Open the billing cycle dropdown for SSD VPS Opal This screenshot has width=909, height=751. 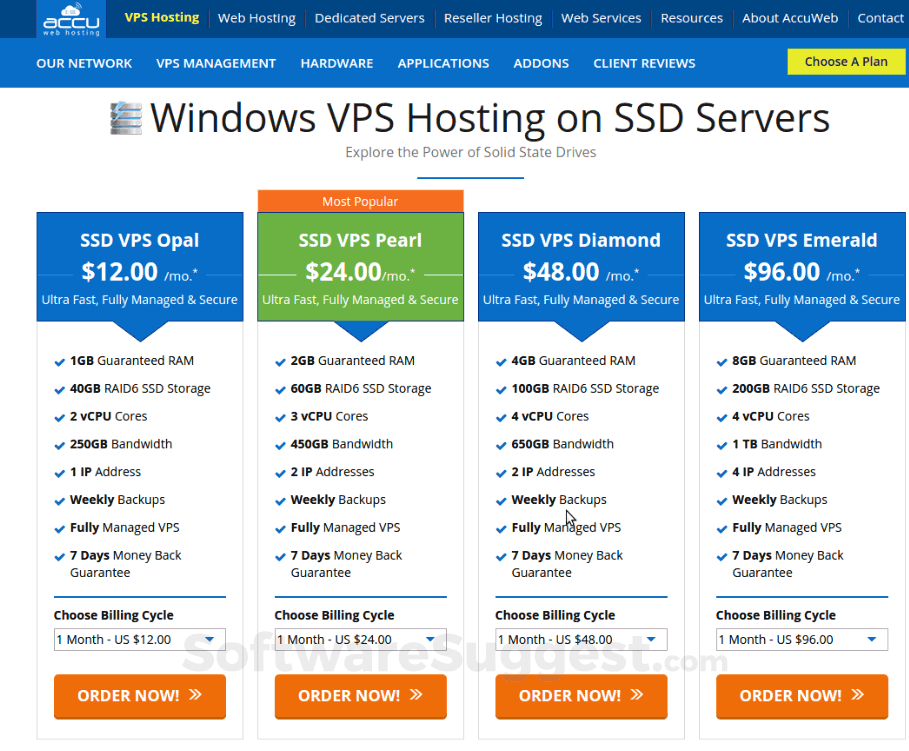pyautogui.click(x=139, y=639)
